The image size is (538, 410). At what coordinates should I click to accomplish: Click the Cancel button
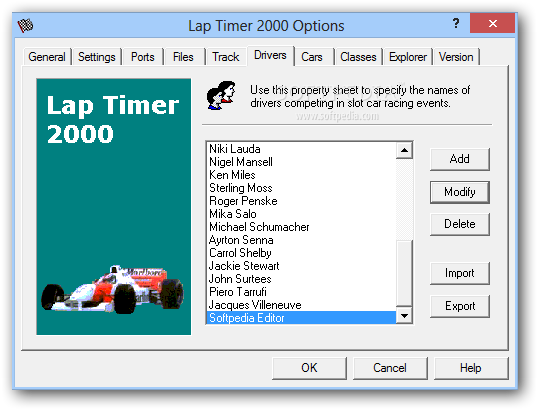[x=390, y=368]
